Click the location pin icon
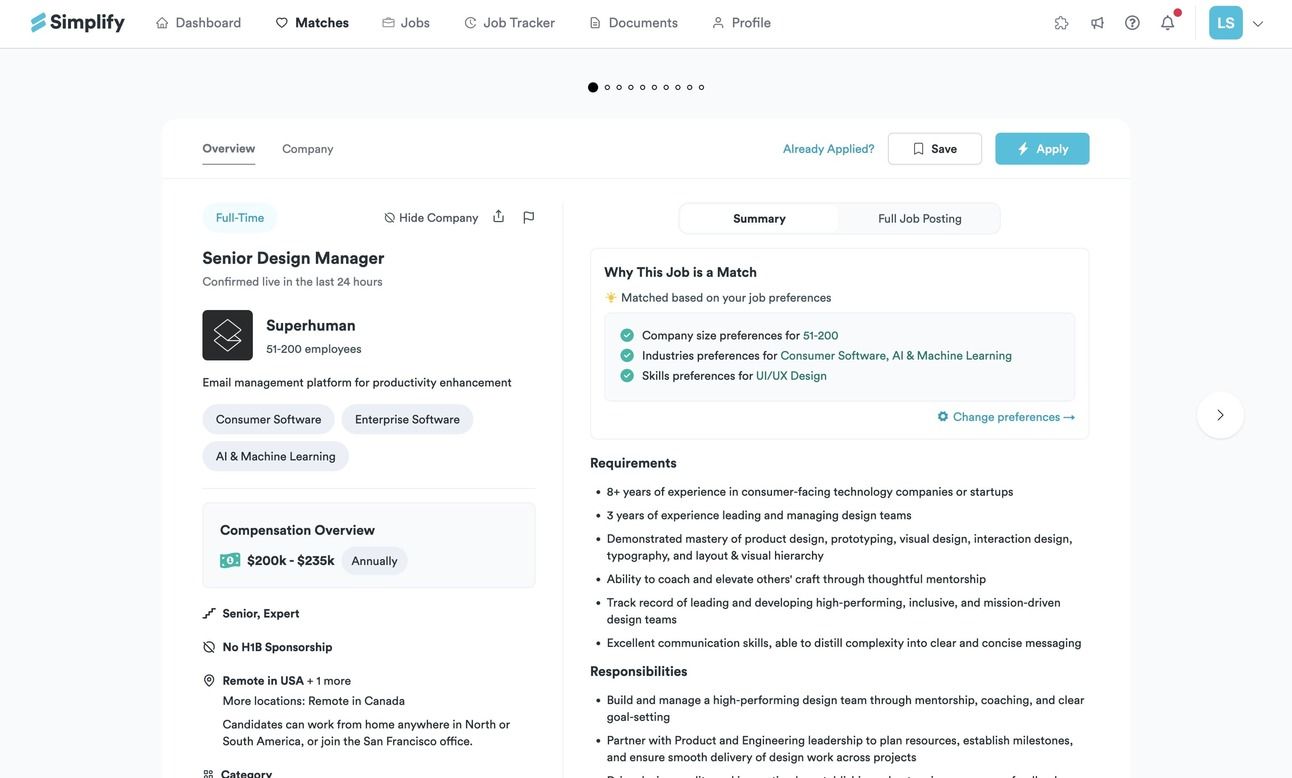The height and width of the screenshot is (778, 1292). coord(209,681)
